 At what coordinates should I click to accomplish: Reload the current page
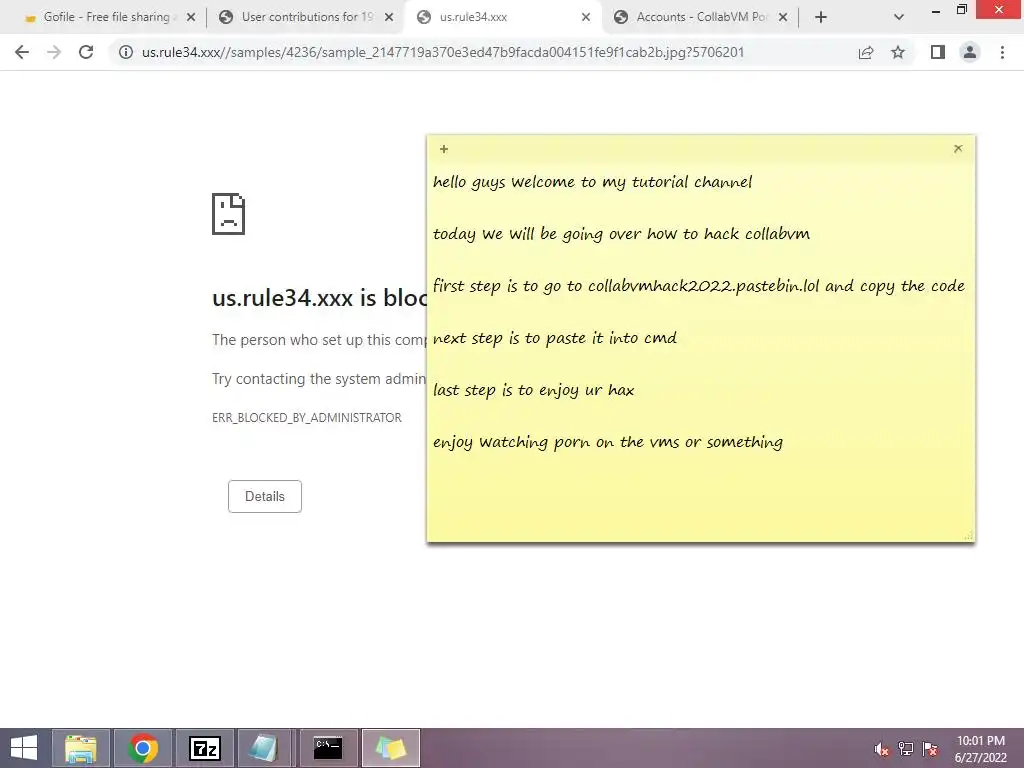point(86,52)
